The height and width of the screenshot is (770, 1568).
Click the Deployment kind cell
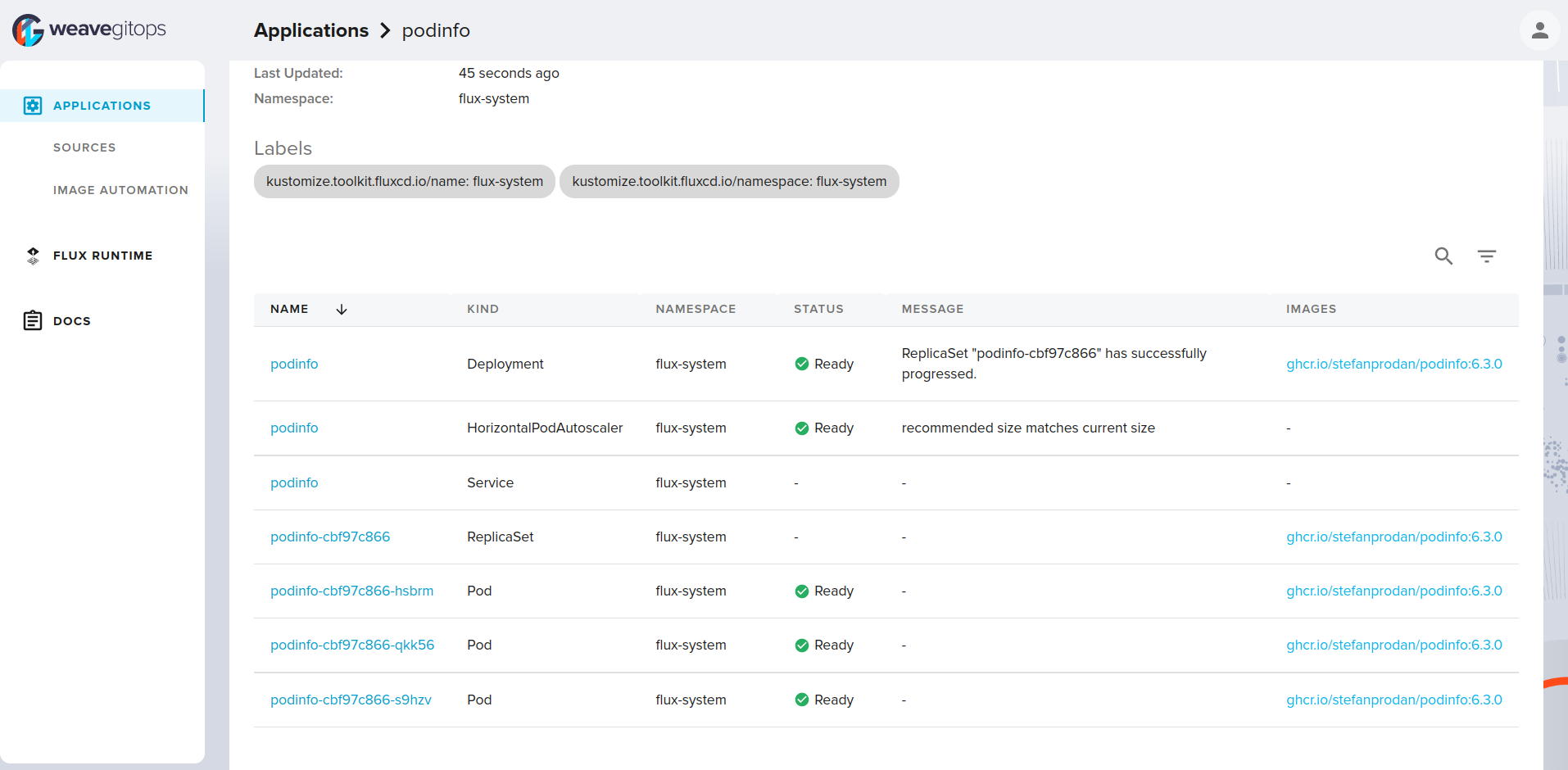(505, 364)
